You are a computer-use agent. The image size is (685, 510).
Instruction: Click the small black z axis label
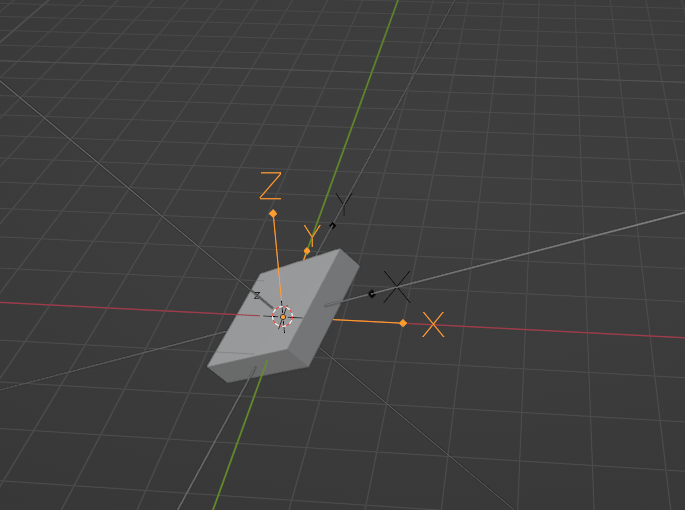[257, 295]
